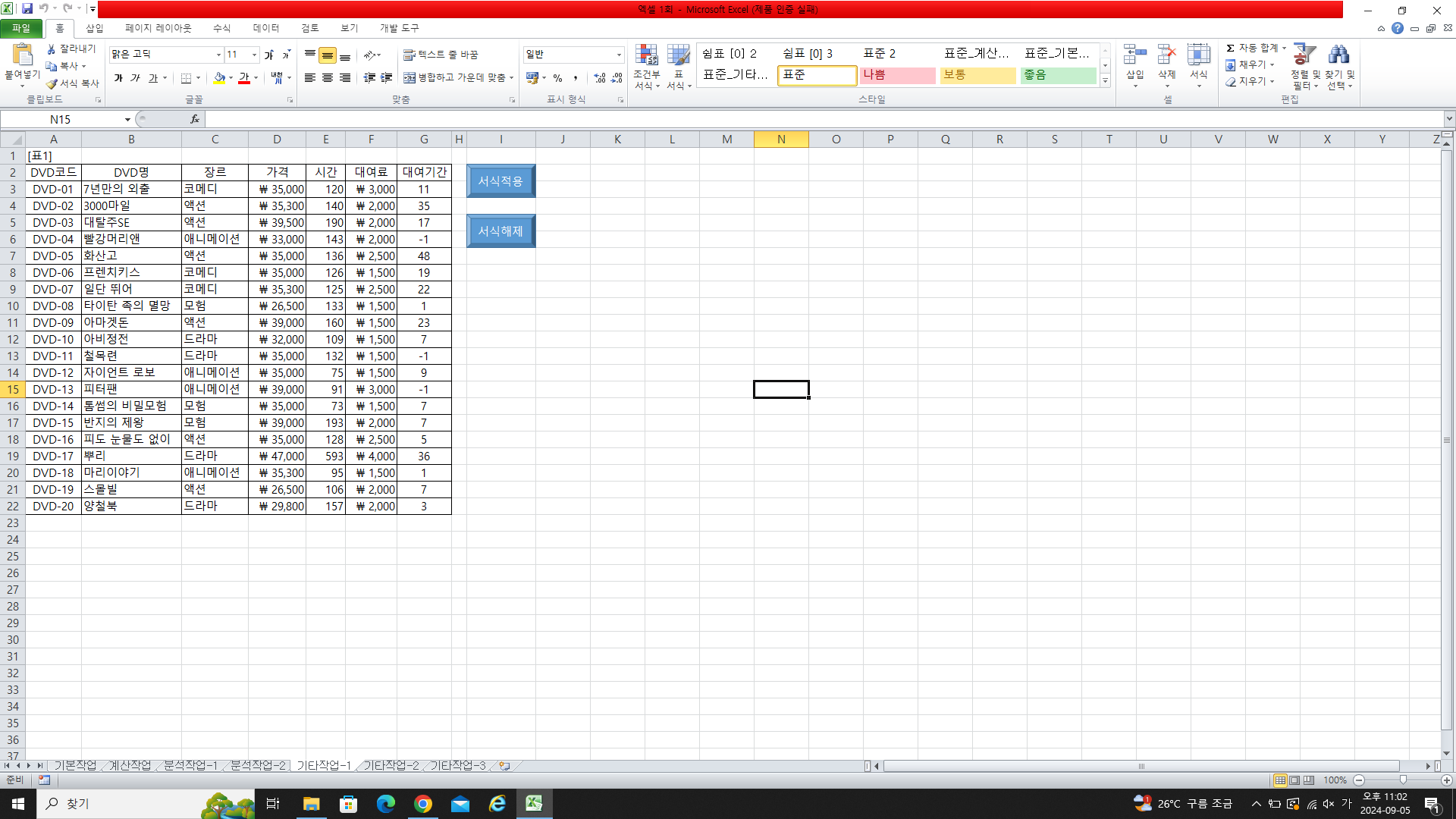Click the find and select binoculars
Image resolution: width=1456 pixels, height=819 pixels.
1339,67
